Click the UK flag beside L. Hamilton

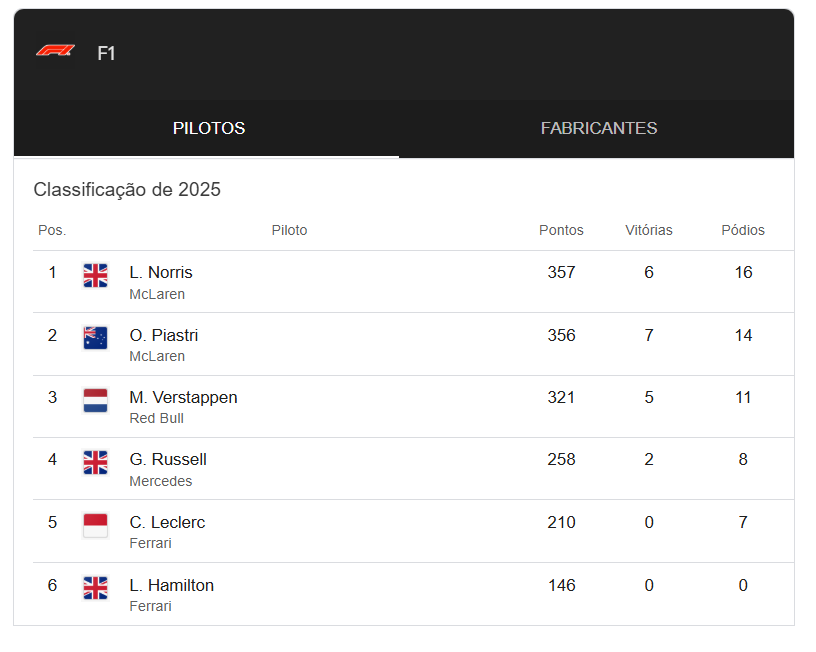click(x=95, y=588)
